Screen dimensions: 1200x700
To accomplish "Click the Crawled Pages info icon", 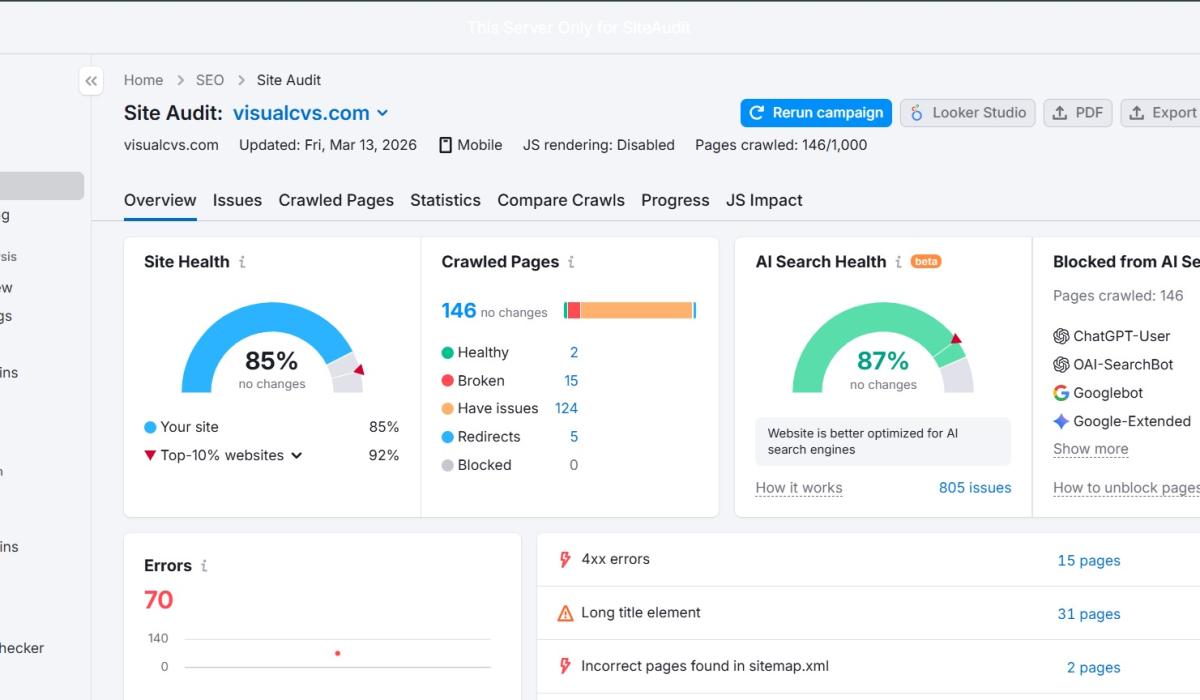I will click(571, 262).
